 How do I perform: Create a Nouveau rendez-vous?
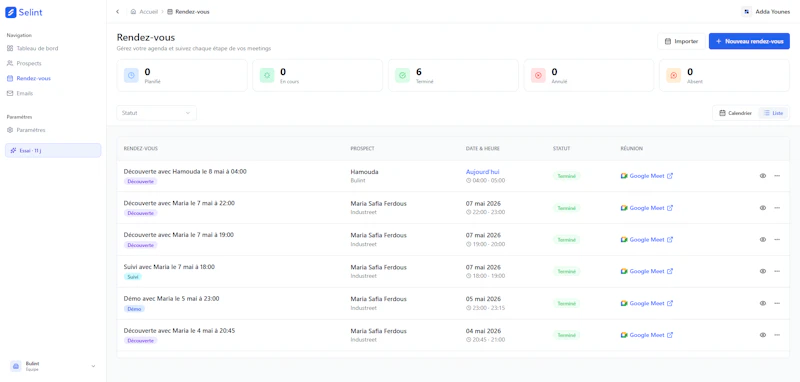(749, 41)
